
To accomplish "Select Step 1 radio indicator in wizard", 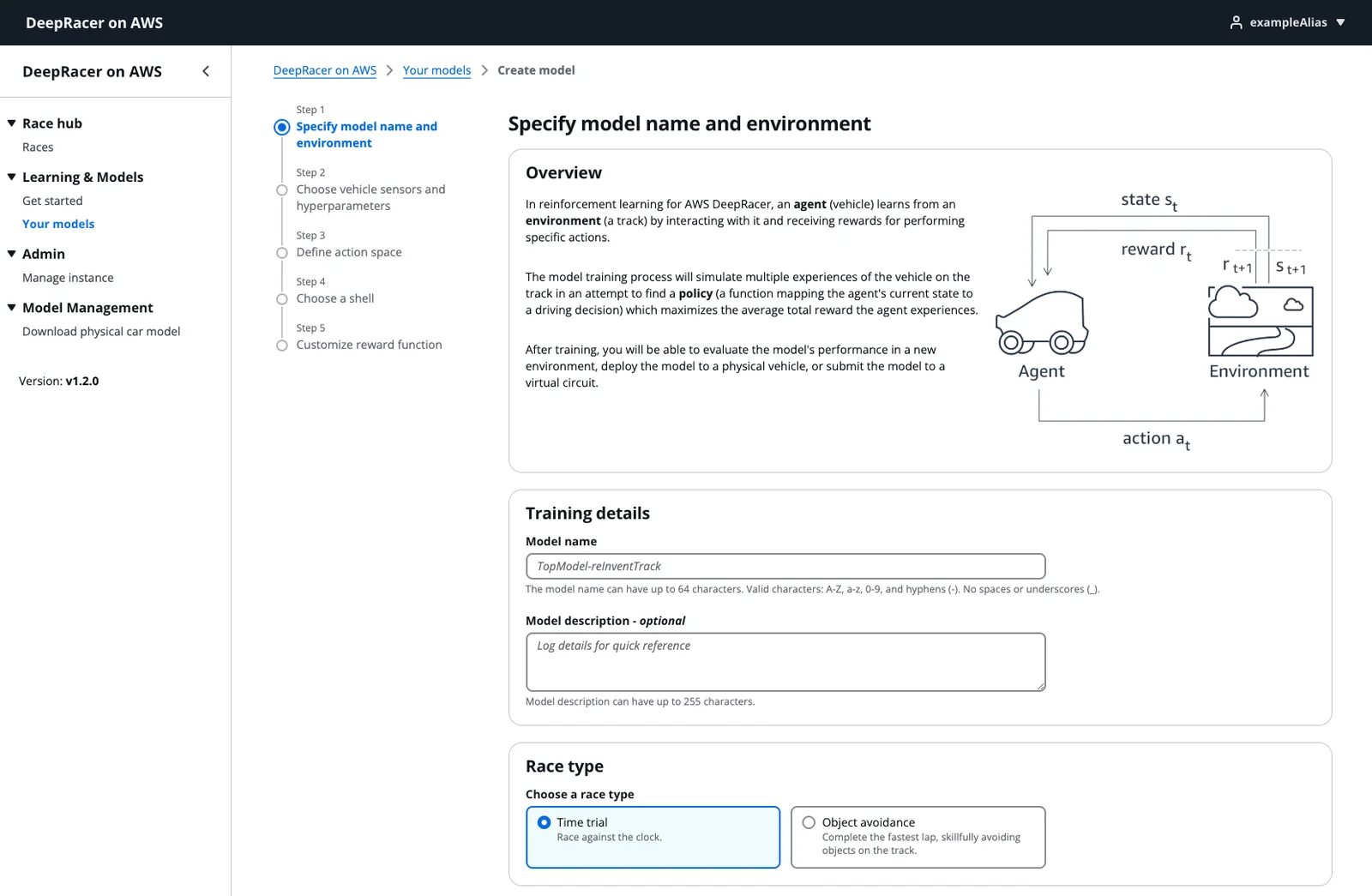I will 282,127.
